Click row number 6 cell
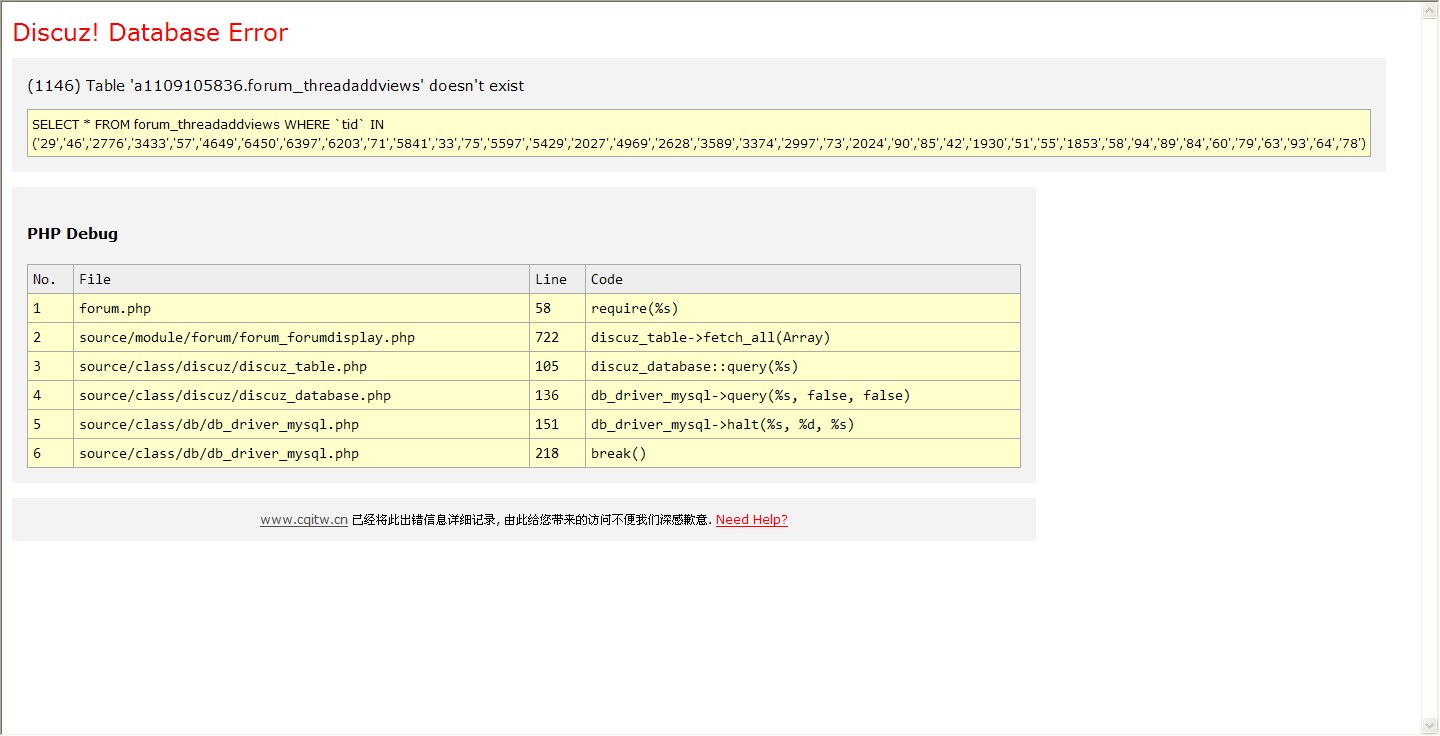Screen dimensions: 1440x736 pos(50,453)
